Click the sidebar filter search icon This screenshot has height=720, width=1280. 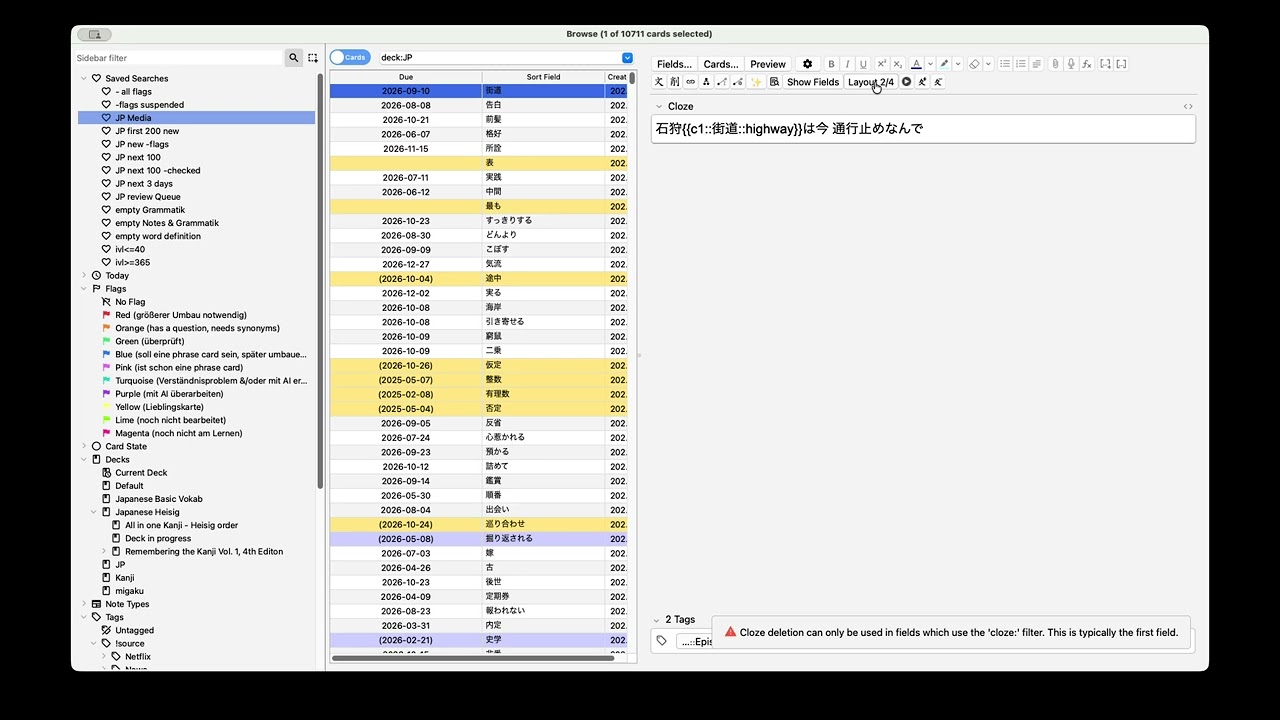(x=293, y=58)
